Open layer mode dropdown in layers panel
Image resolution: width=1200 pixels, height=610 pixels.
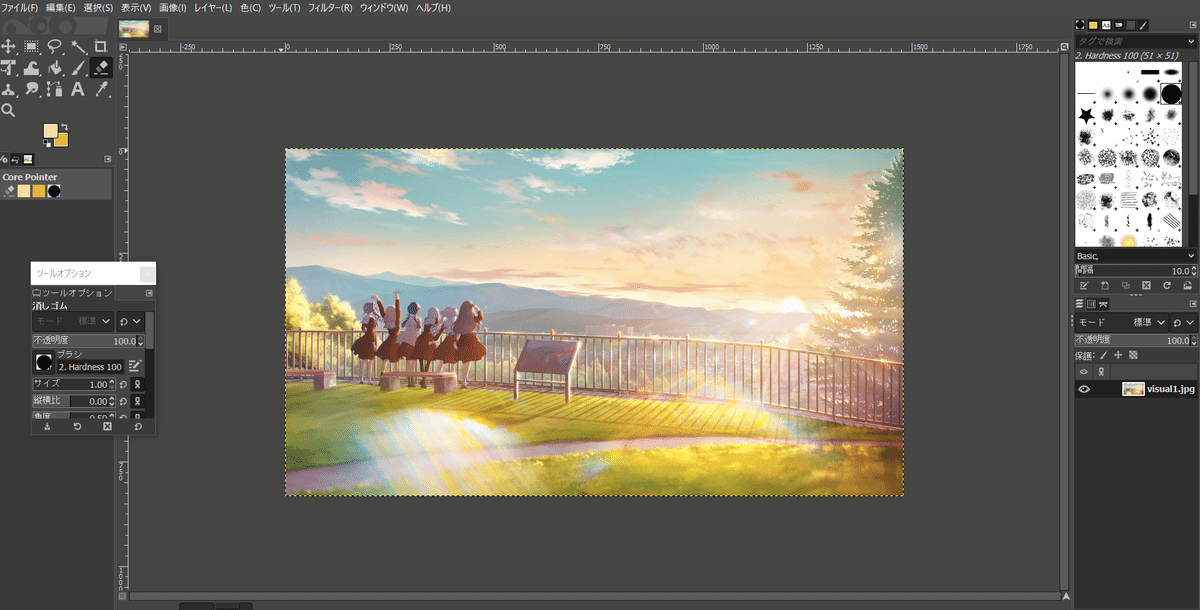click(x=1121, y=323)
